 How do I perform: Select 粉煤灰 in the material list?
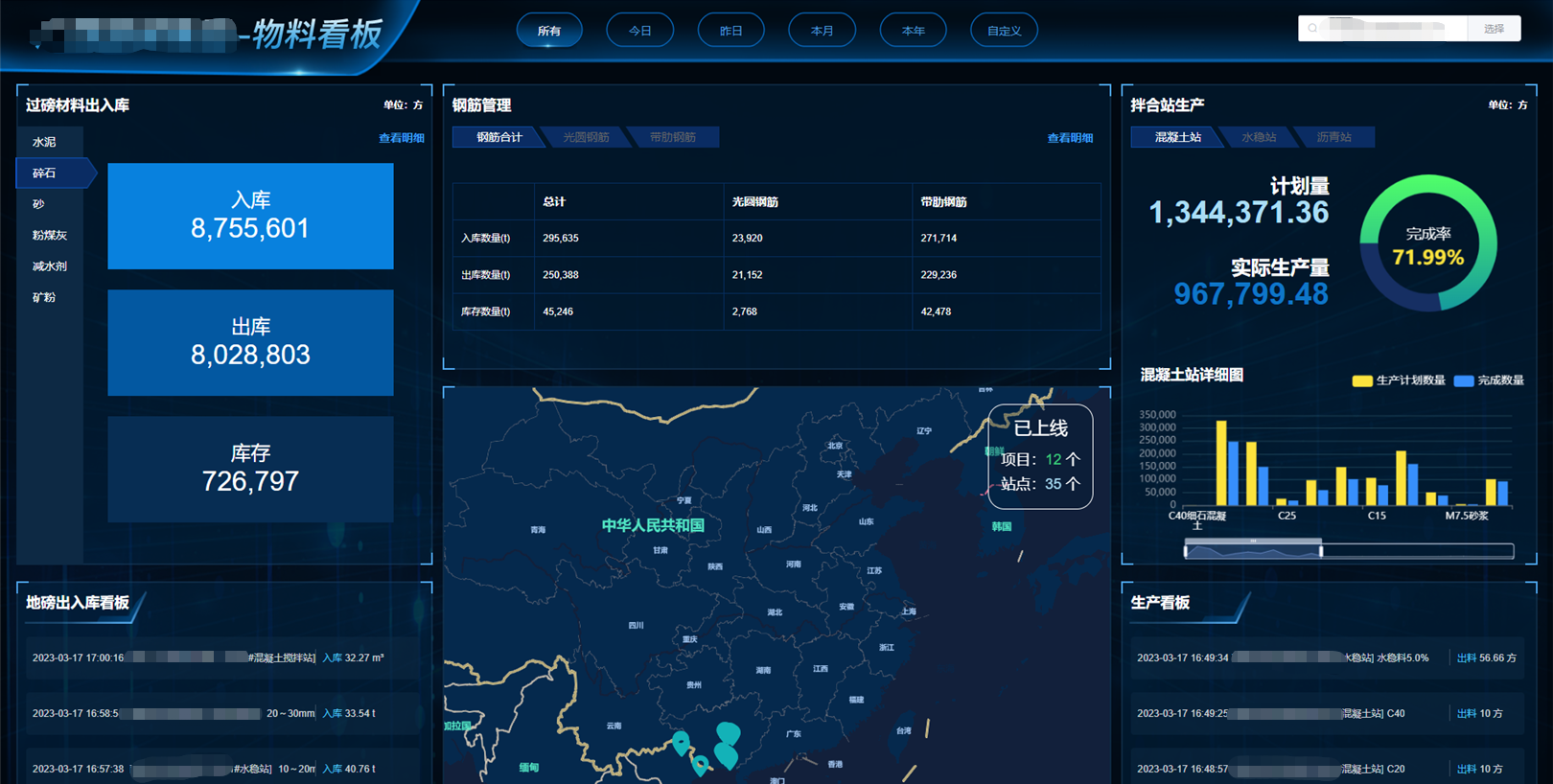50,235
